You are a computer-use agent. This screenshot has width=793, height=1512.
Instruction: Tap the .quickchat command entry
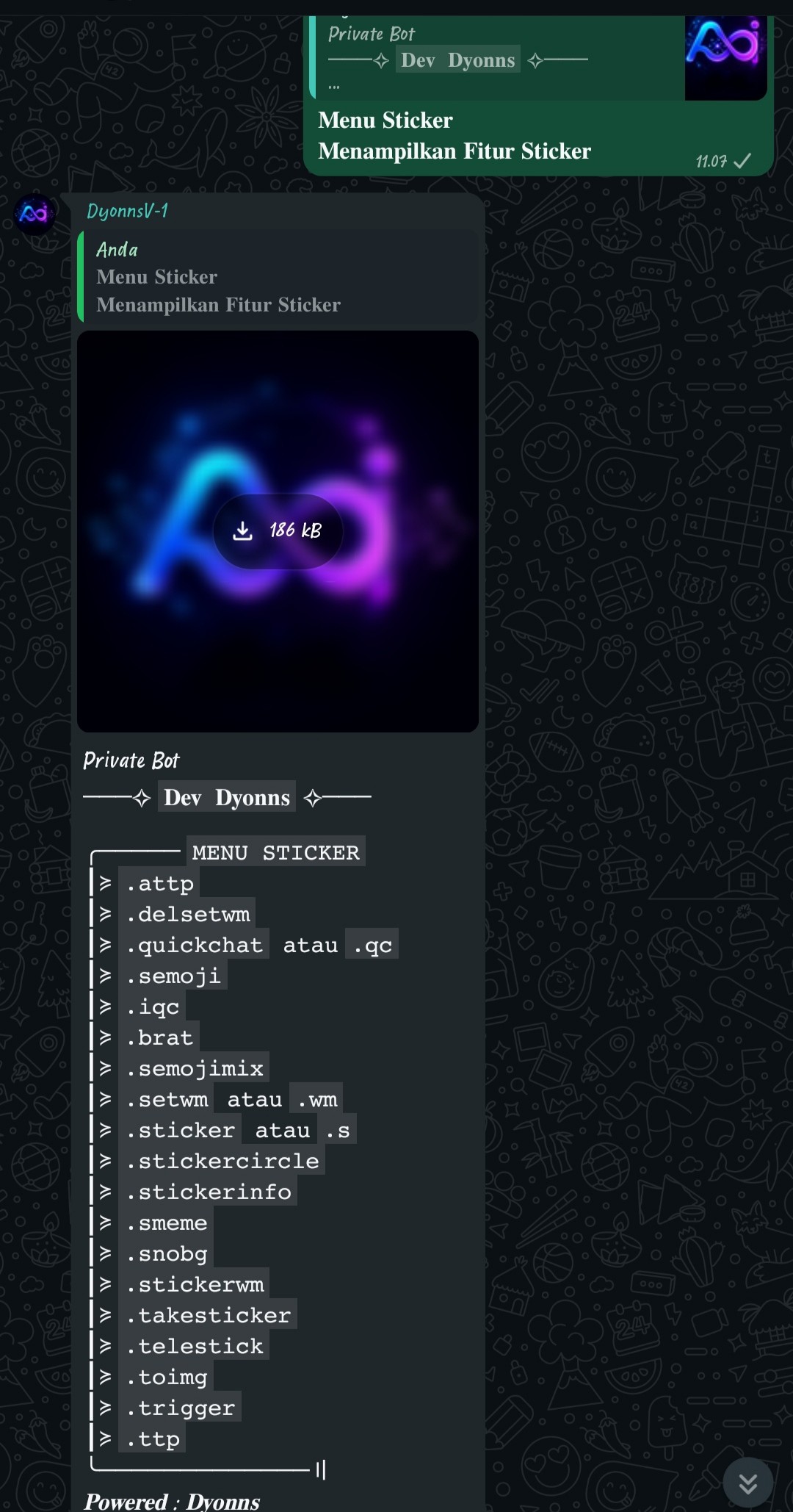[x=194, y=945]
